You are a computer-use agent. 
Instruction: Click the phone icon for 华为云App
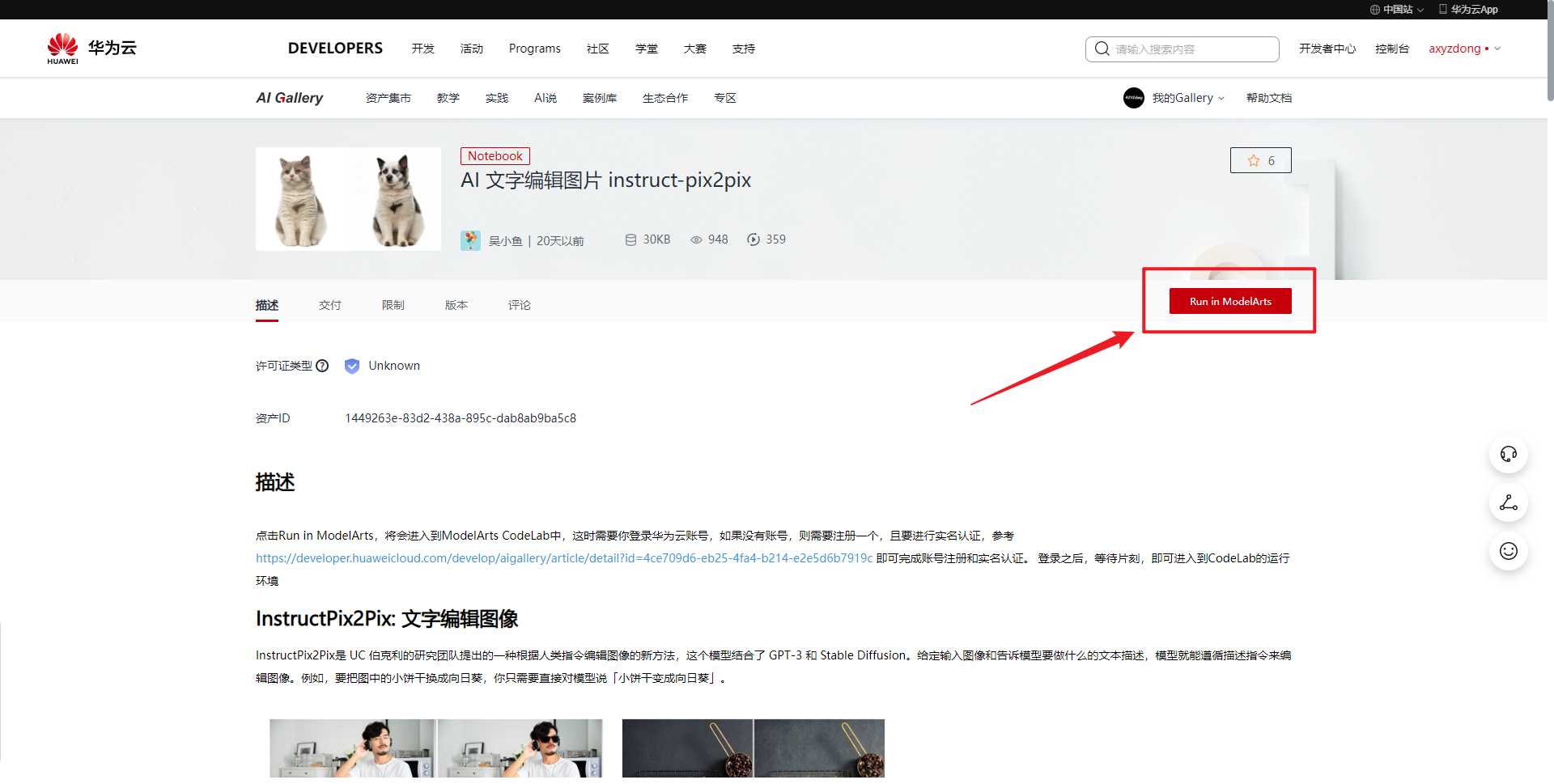coord(1443,9)
